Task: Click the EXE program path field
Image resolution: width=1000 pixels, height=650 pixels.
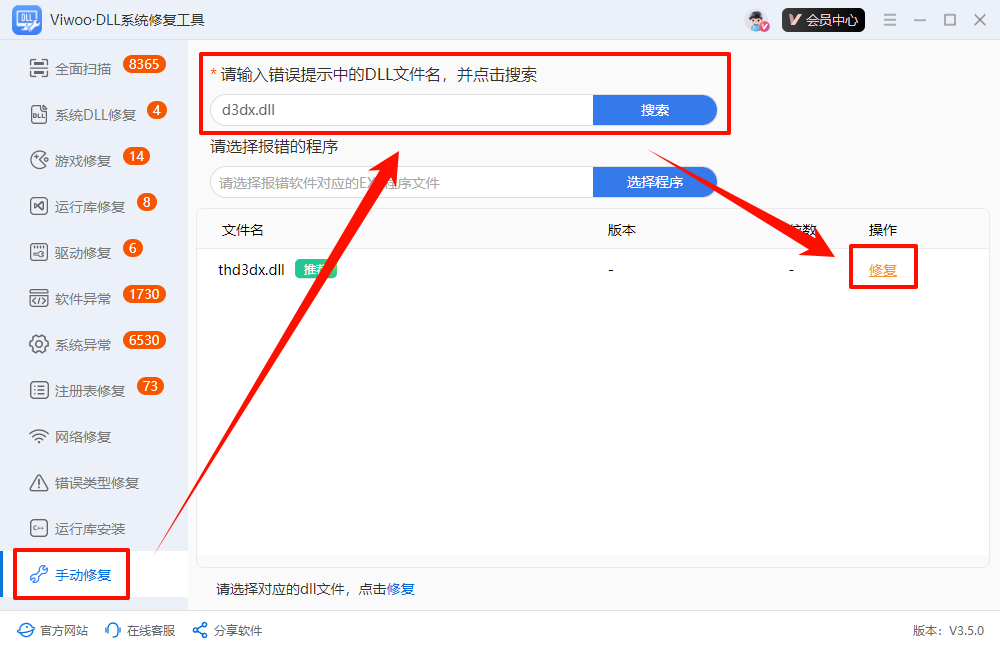Action: coord(401,183)
